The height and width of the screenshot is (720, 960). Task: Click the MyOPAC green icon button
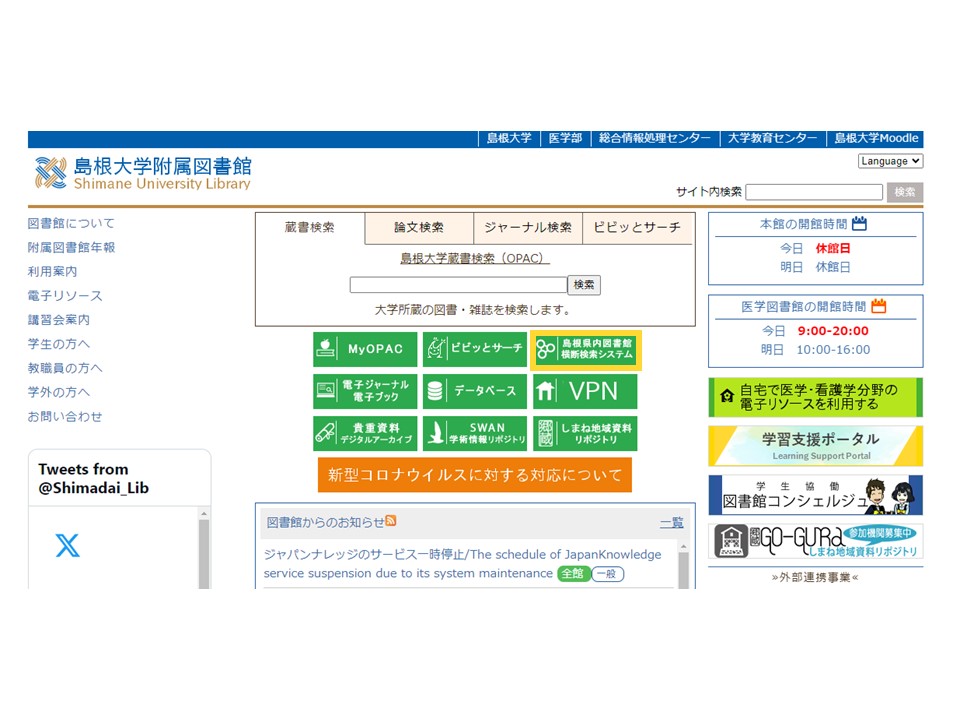pyautogui.click(x=365, y=349)
